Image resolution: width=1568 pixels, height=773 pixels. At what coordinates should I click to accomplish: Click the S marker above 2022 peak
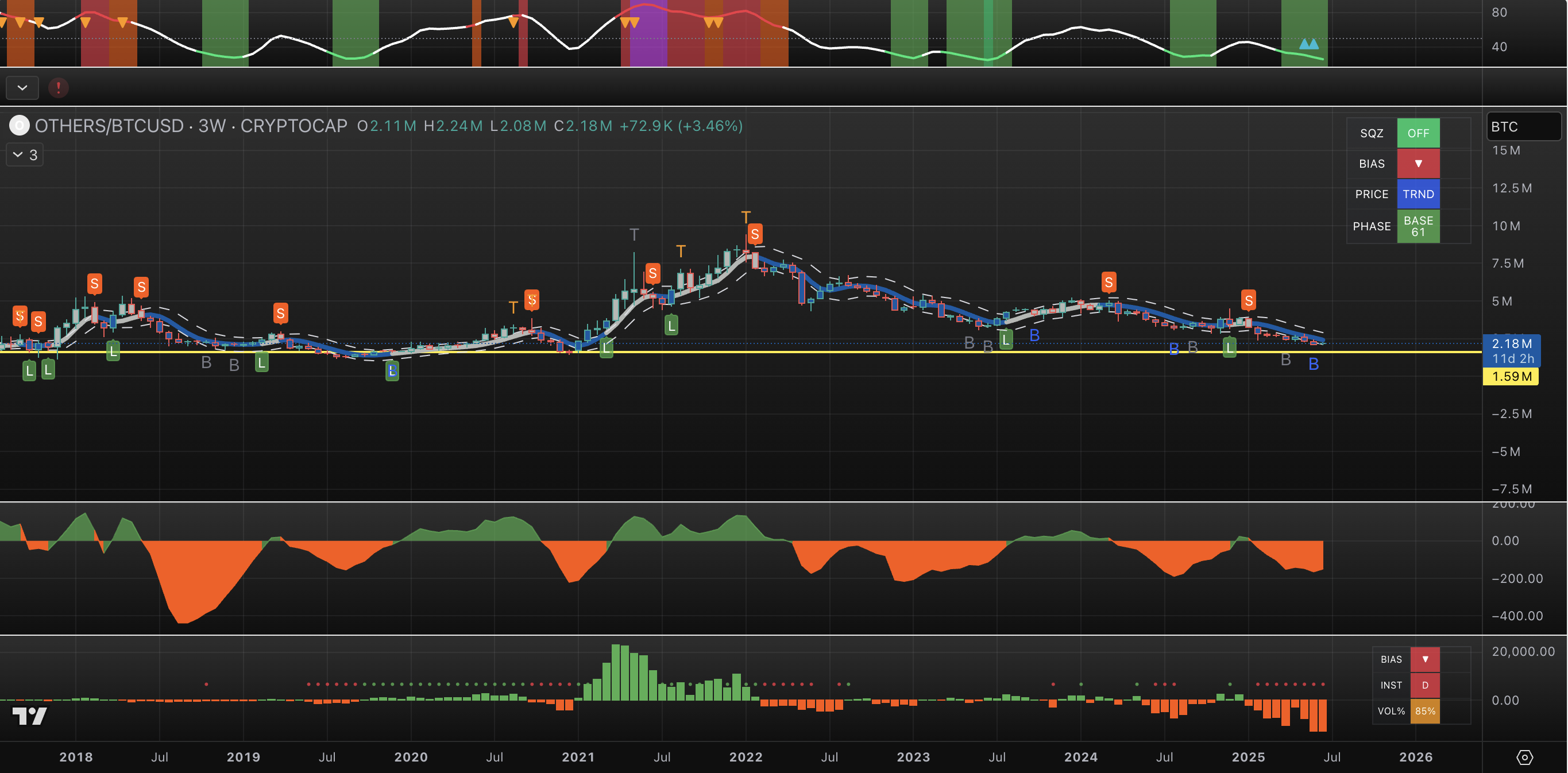pyautogui.click(x=755, y=234)
